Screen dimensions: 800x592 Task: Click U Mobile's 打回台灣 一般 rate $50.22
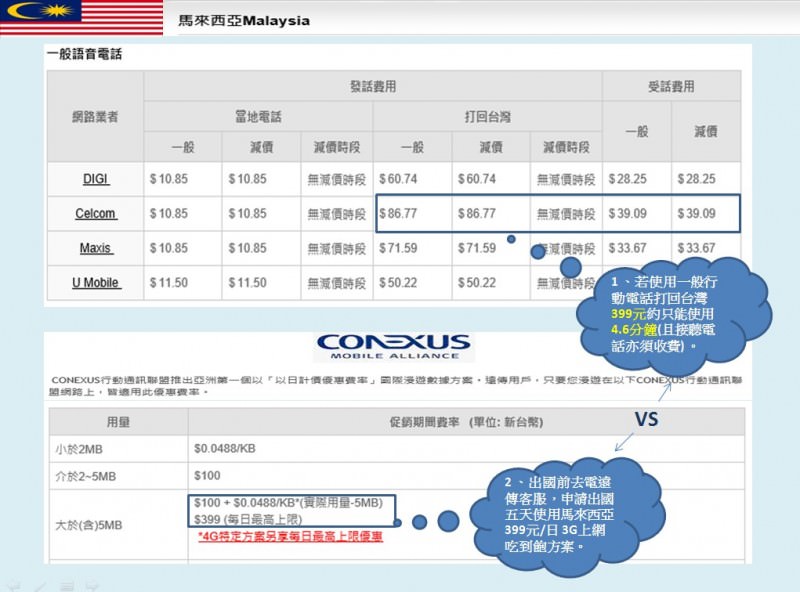398,283
